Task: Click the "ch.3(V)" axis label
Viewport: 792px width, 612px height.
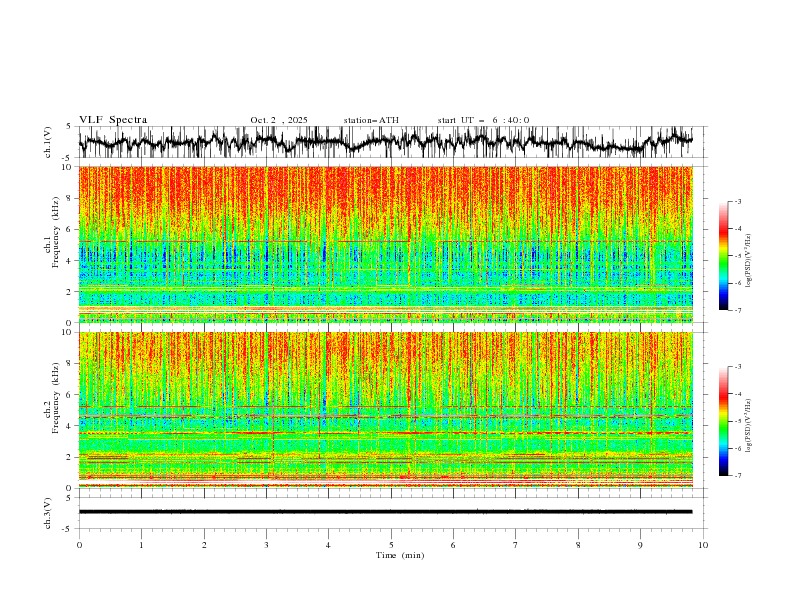Action: (x=48, y=513)
